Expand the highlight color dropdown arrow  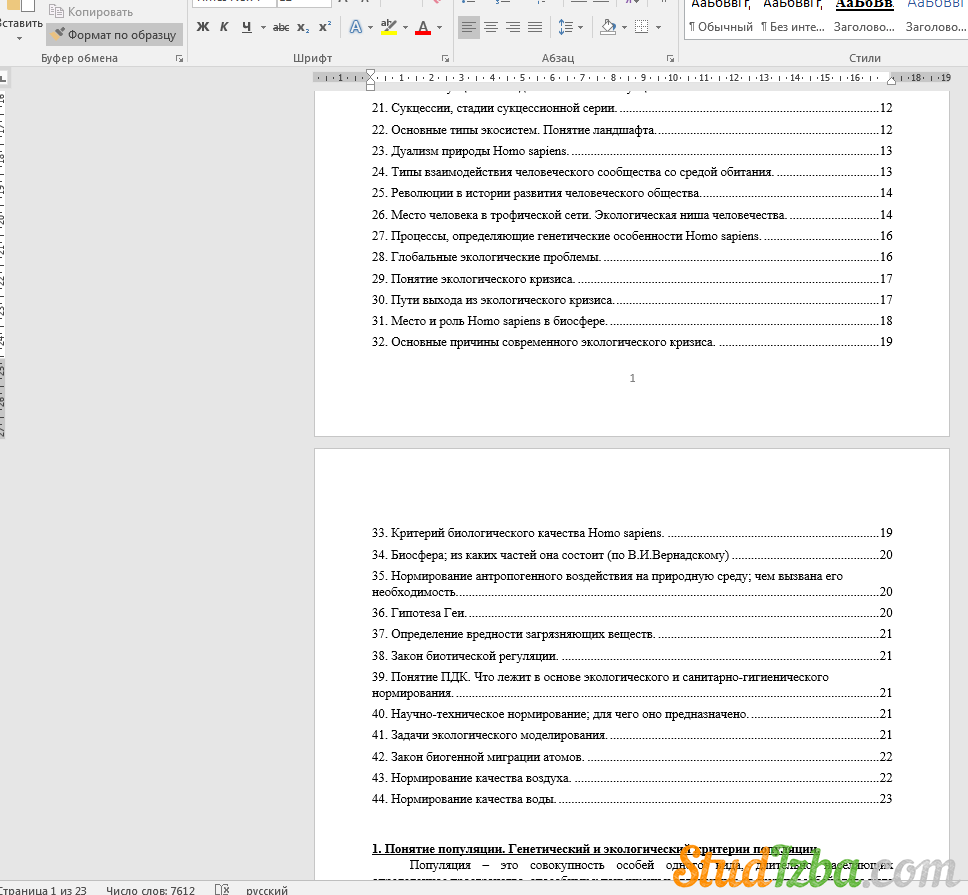pyautogui.click(x=405, y=27)
